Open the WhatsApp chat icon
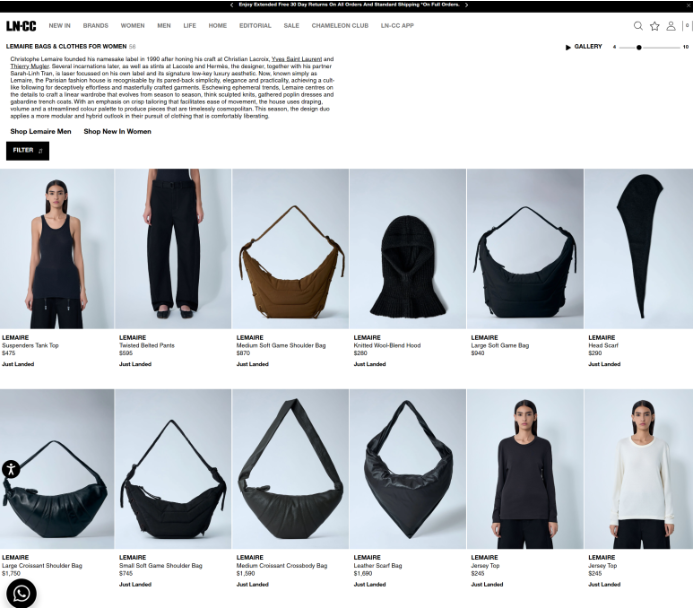 click(21, 593)
